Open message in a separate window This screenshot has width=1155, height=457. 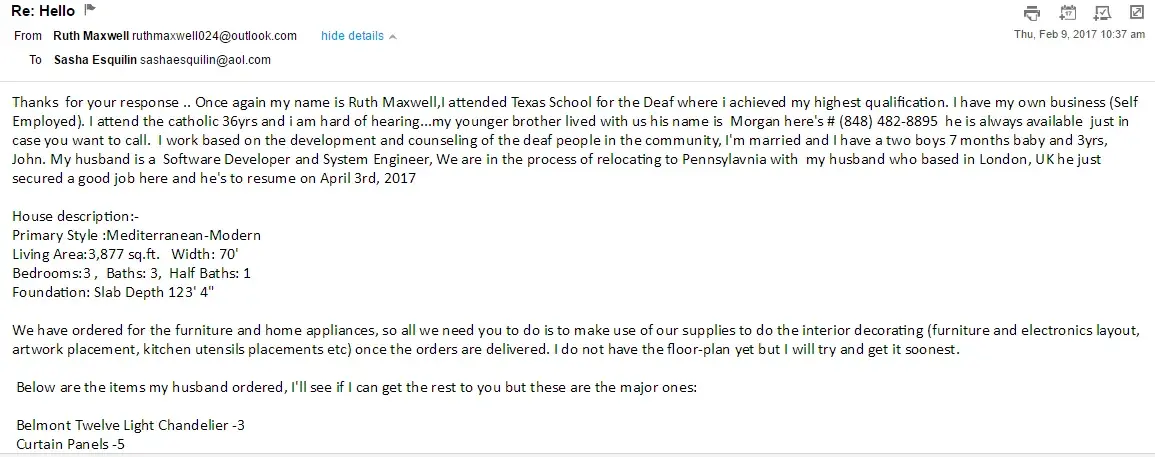click(1137, 13)
